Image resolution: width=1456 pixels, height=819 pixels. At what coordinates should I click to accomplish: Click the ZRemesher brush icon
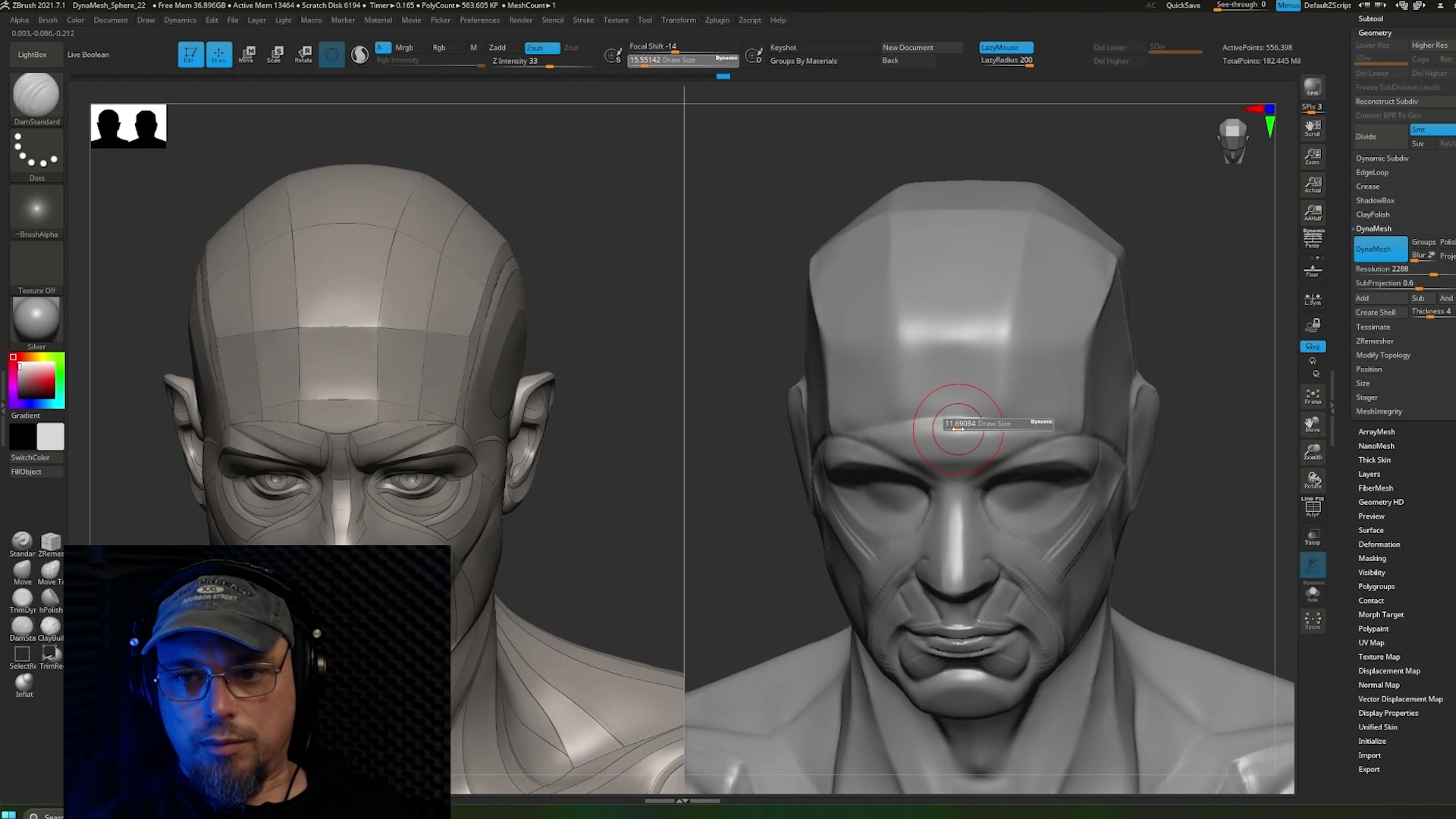51,541
